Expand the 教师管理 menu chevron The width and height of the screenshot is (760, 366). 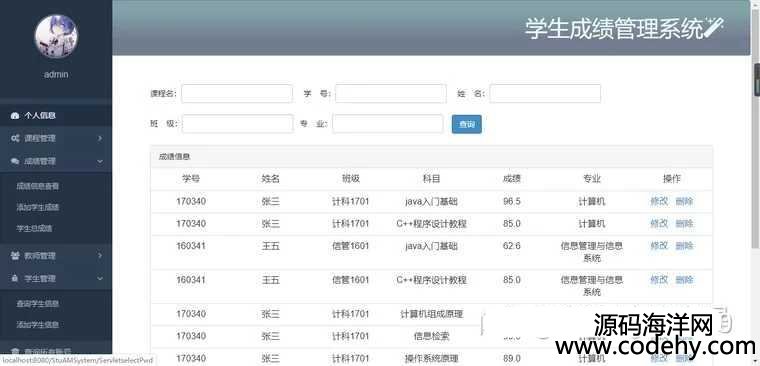pyautogui.click(x=100, y=255)
